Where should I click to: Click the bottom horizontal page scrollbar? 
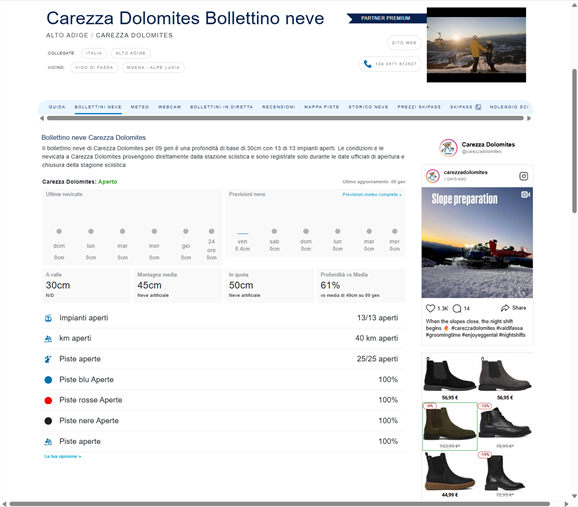tap(279, 504)
